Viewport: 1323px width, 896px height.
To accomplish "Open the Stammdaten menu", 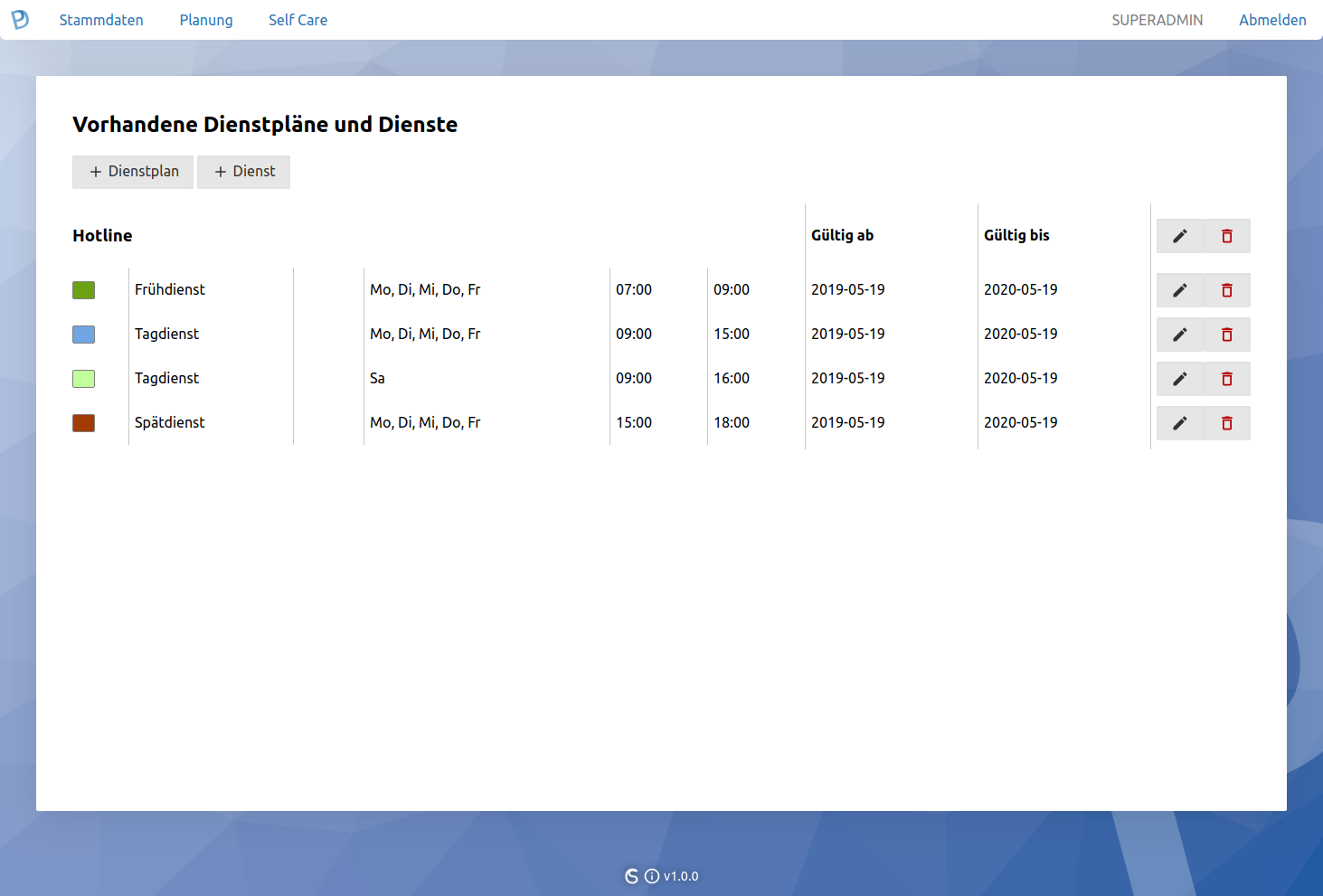I will point(101,20).
